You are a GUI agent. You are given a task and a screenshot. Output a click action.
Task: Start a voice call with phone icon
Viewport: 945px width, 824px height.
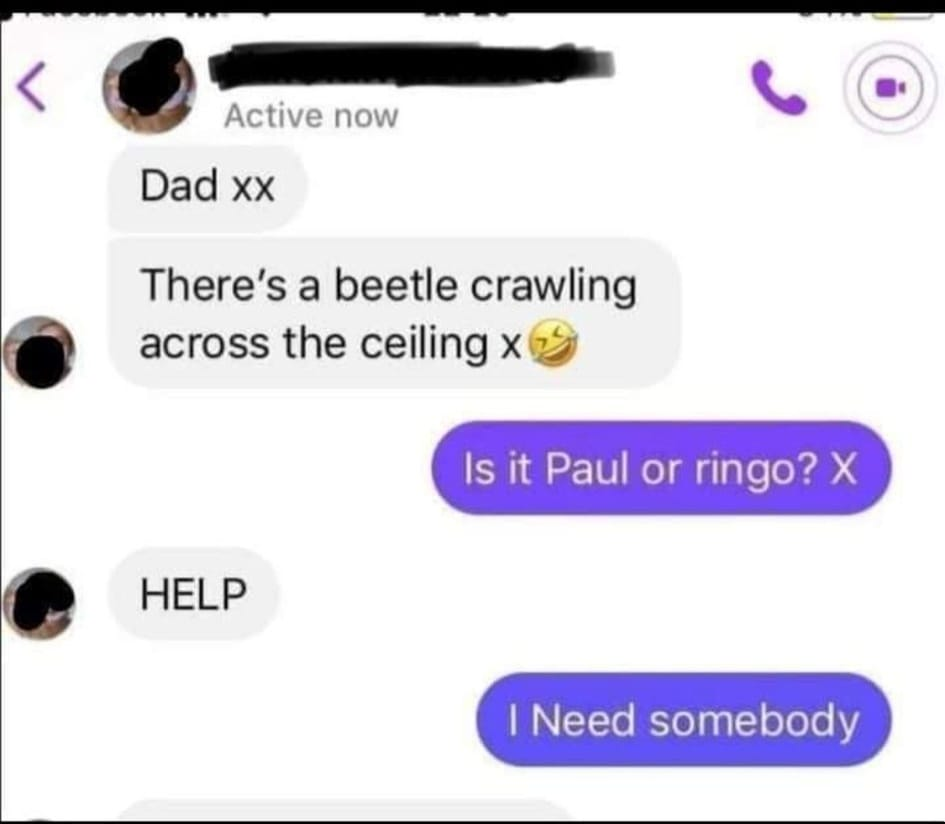[x=778, y=87]
